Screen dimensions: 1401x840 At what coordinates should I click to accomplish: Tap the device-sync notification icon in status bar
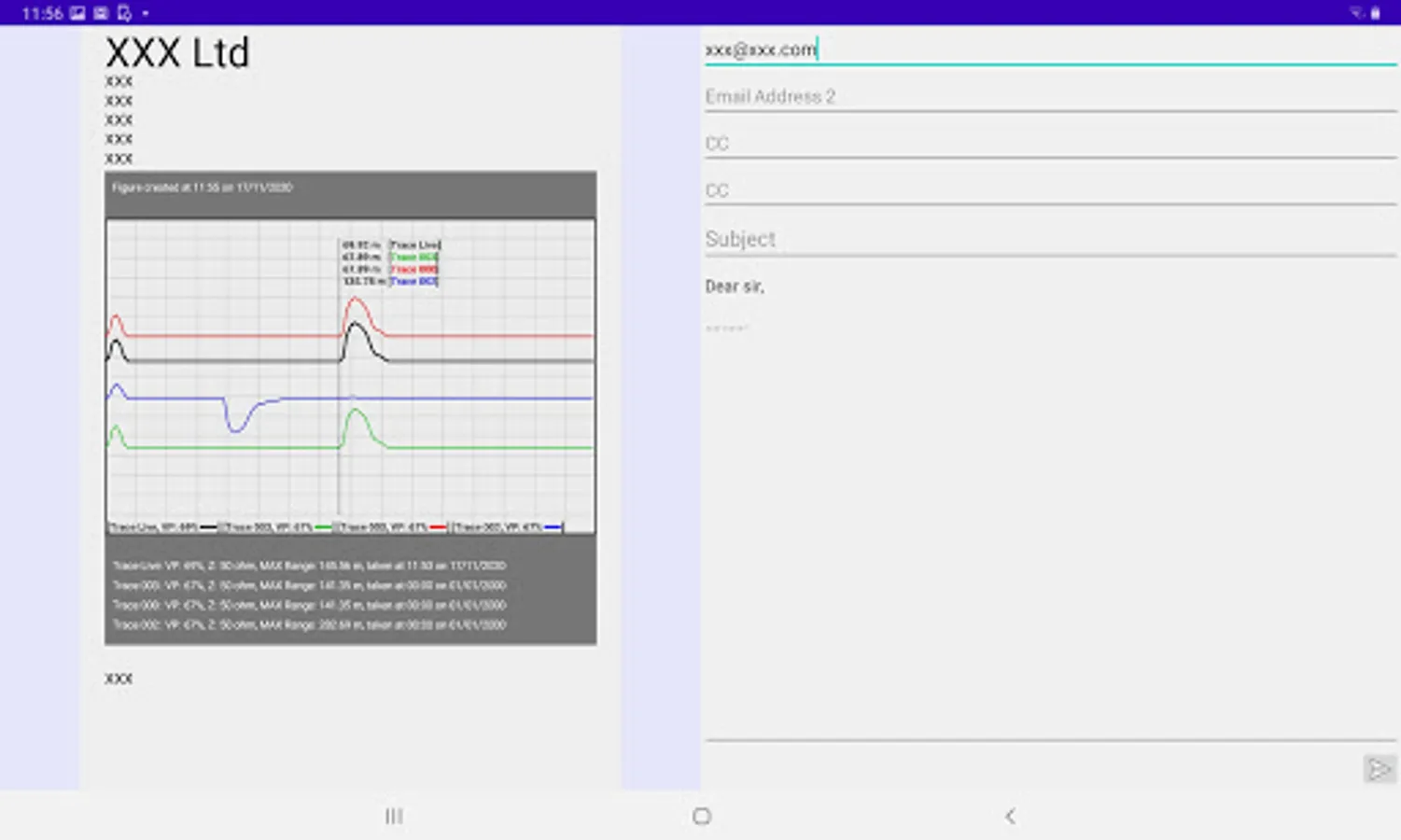(x=124, y=13)
